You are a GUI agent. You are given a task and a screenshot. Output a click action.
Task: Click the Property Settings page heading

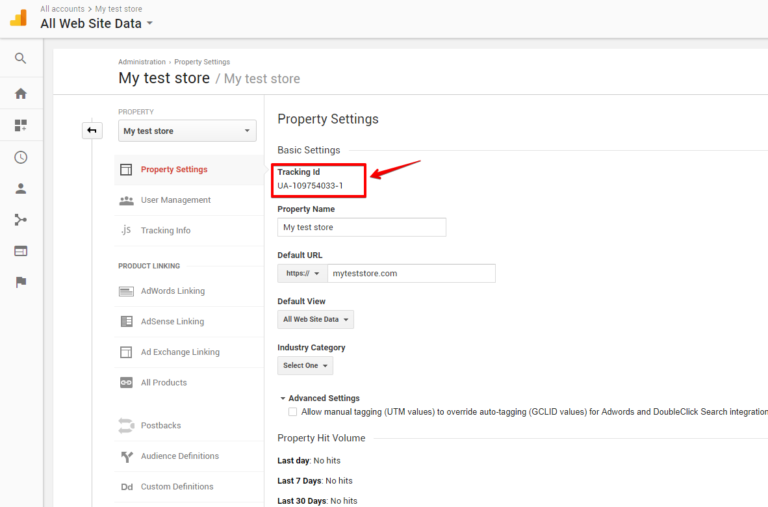click(328, 119)
